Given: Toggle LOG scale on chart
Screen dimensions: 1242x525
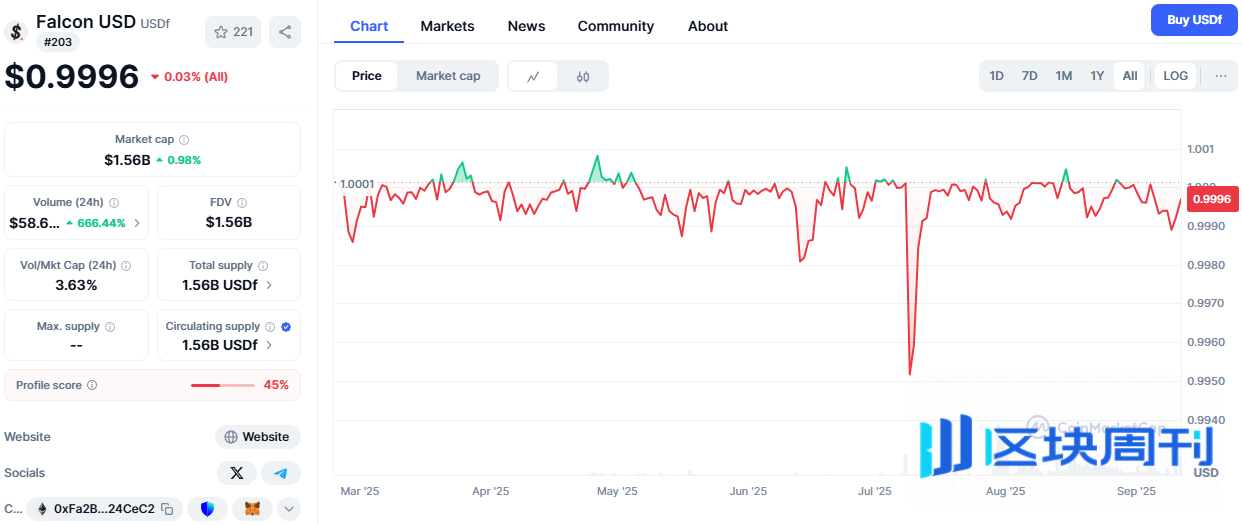Looking at the screenshot, I should 1176,76.
